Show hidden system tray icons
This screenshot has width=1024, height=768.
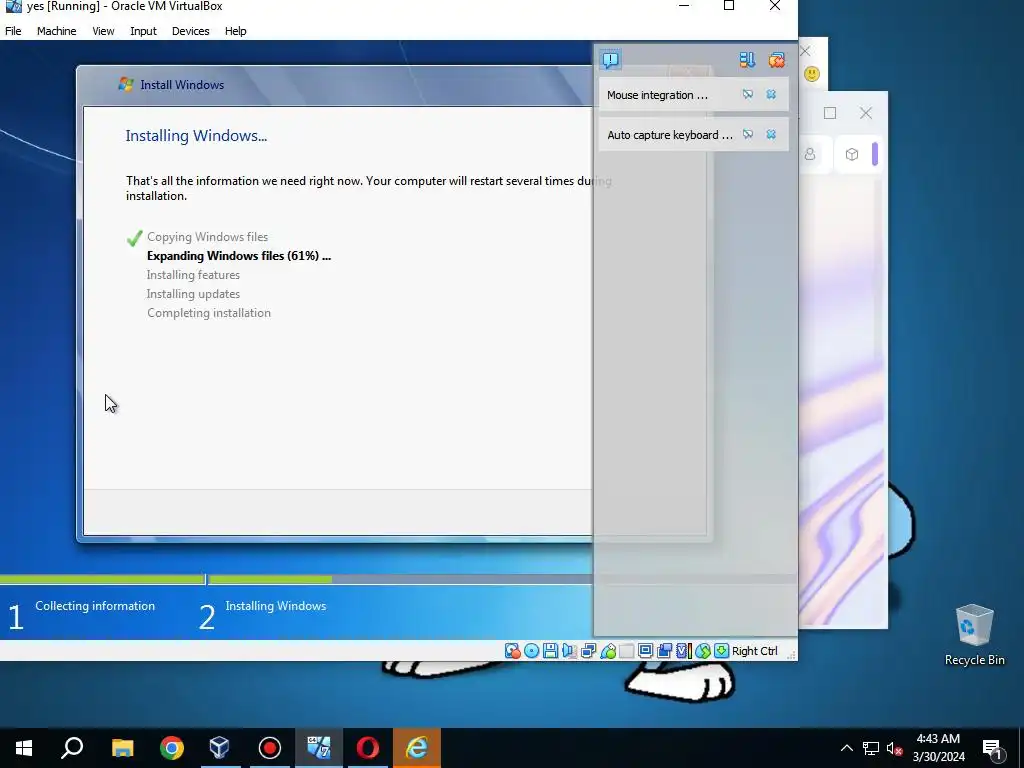click(846, 748)
